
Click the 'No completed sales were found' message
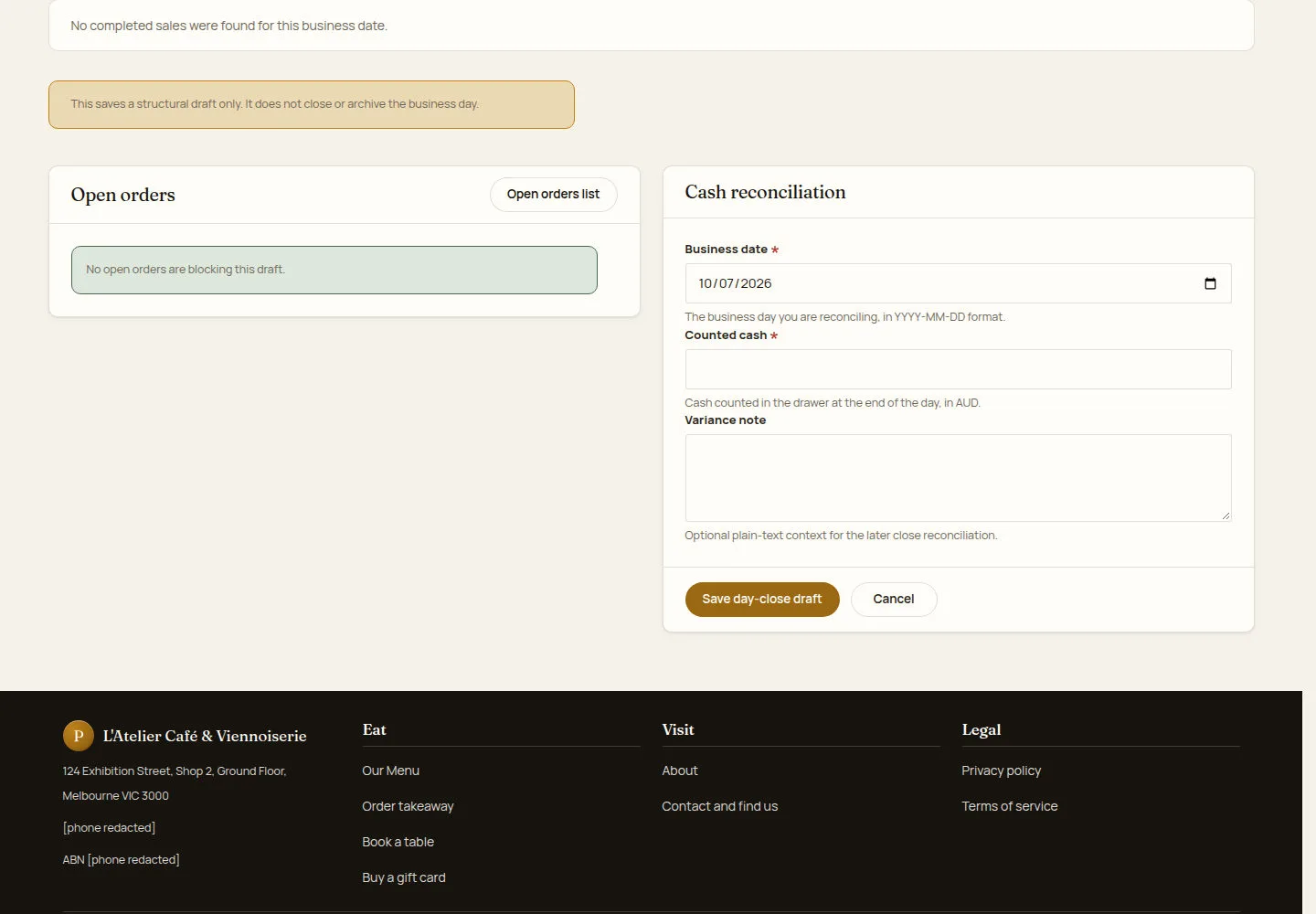tap(228, 26)
